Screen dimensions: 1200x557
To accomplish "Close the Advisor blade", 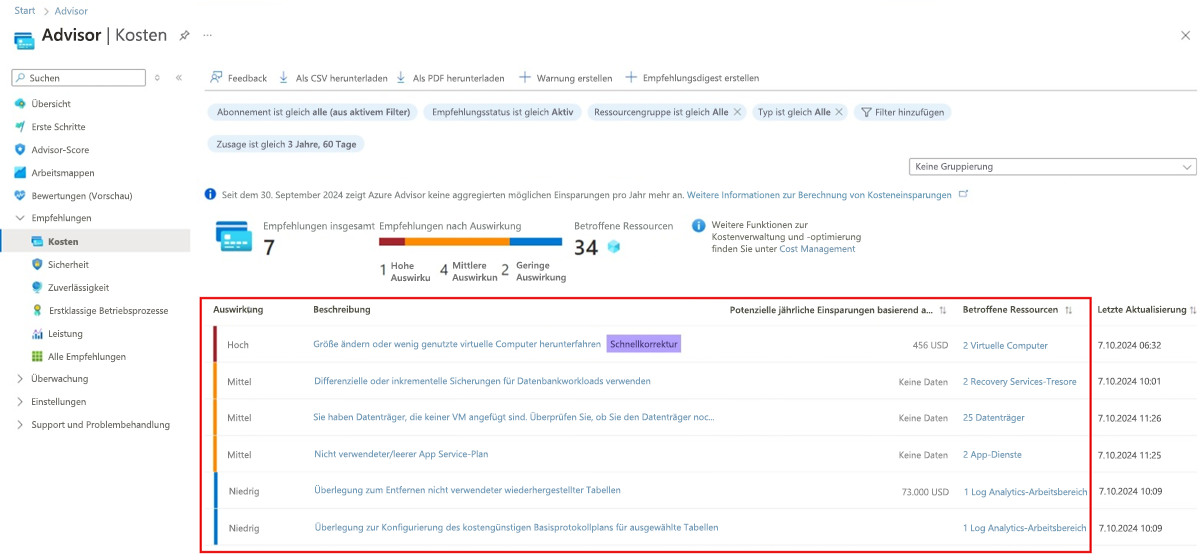I will pos(1185,35).
